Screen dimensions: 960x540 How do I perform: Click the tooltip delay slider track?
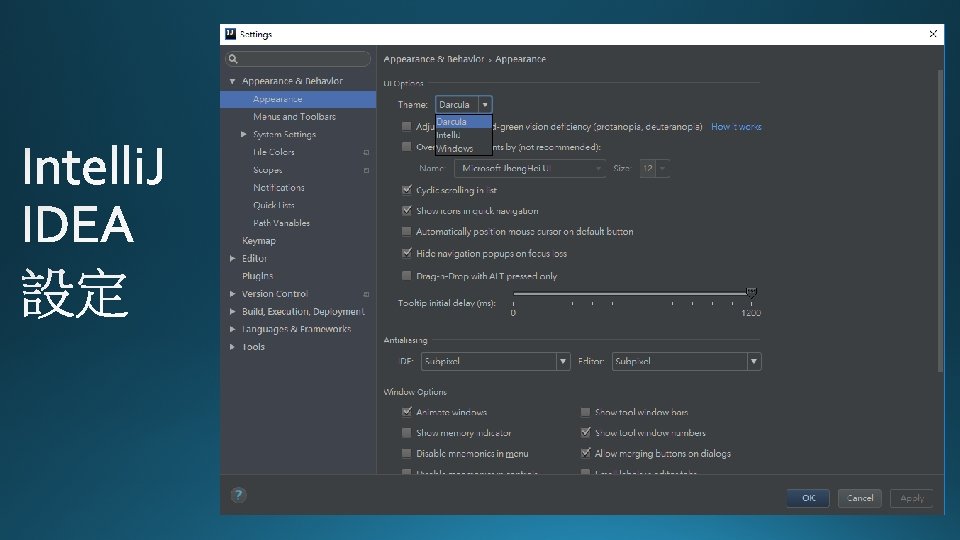pyautogui.click(x=631, y=294)
